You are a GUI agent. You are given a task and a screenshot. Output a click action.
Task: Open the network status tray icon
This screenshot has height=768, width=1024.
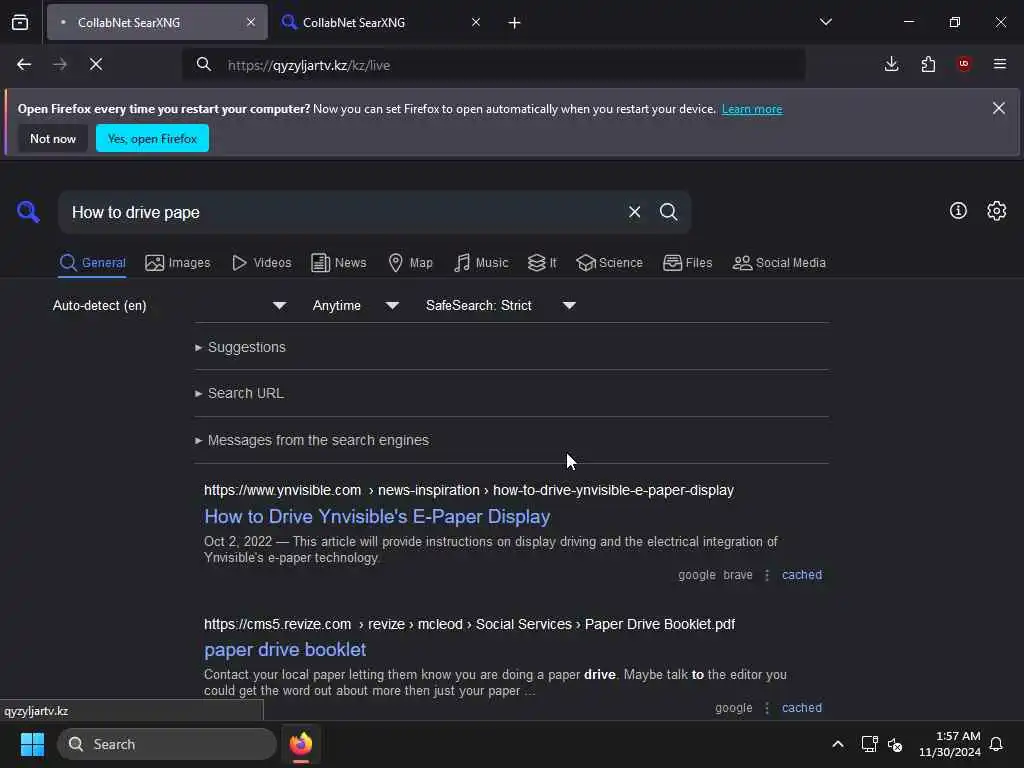(869, 744)
